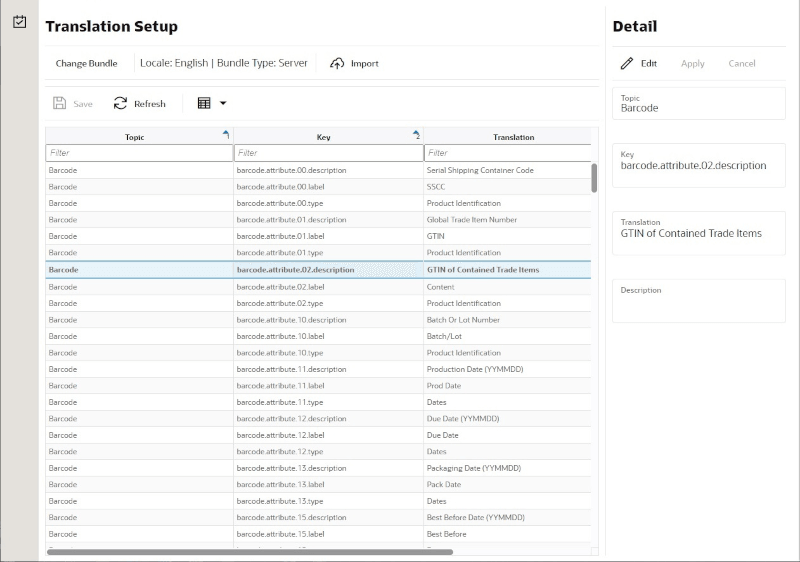Select row barcode.attribute.02.type
This screenshot has width=800, height=562.
click(318, 303)
